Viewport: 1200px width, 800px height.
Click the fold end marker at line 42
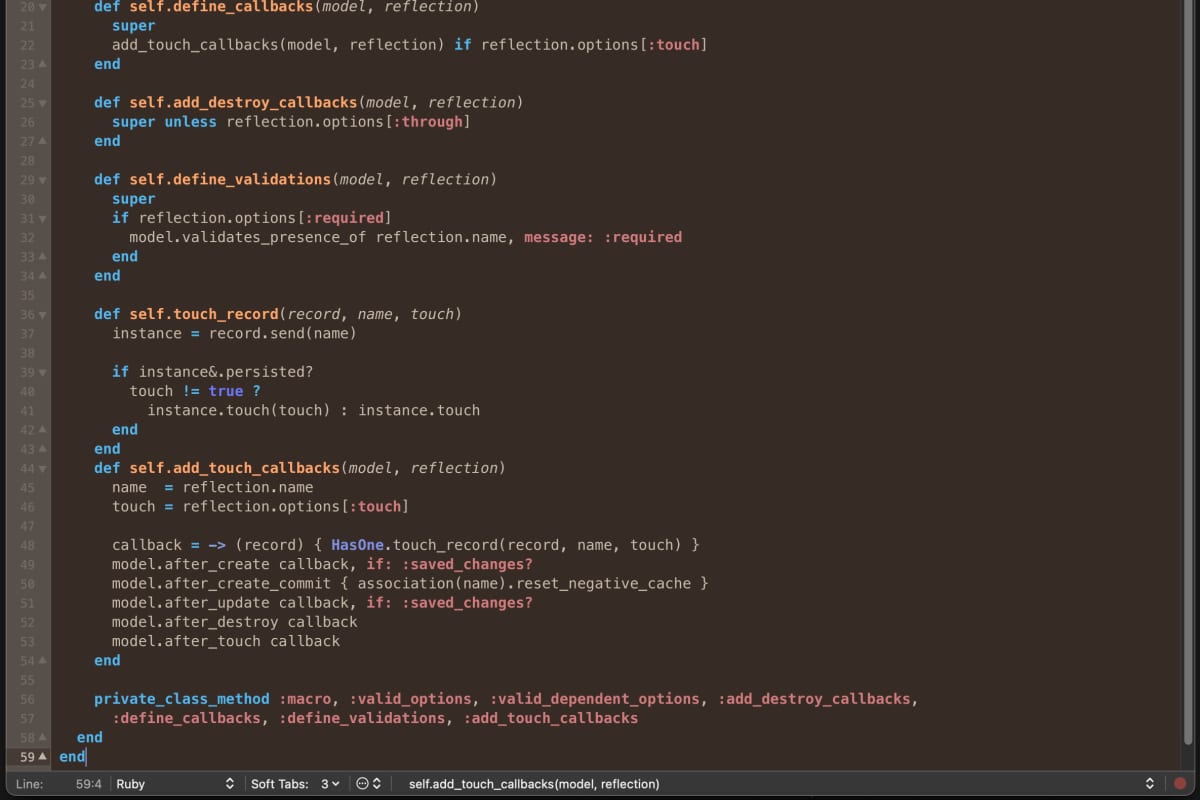coord(42,429)
